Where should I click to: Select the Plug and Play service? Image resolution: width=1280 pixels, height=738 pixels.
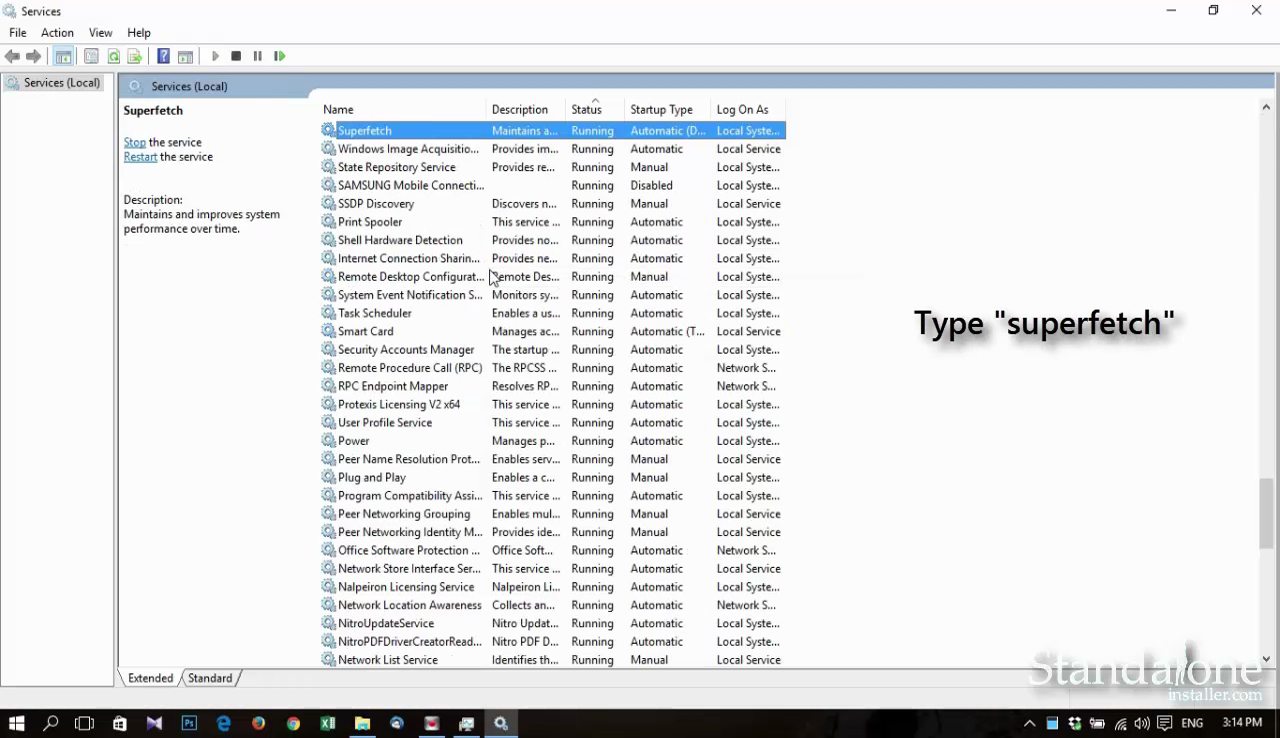(x=553, y=478)
